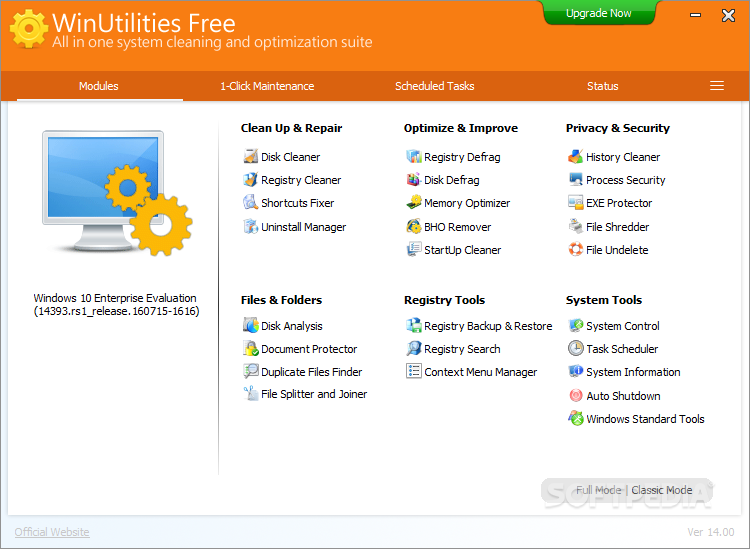Click the Uninstall Manager icon
This screenshot has width=750, height=549.
coord(251,226)
